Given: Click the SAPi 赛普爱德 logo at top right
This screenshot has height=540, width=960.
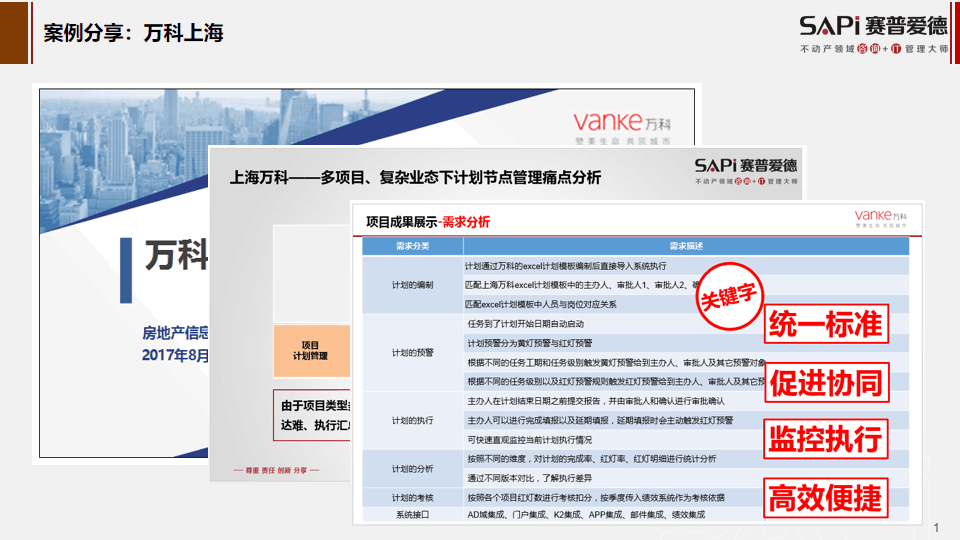Looking at the screenshot, I should pyautogui.click(x=874, y=34).
